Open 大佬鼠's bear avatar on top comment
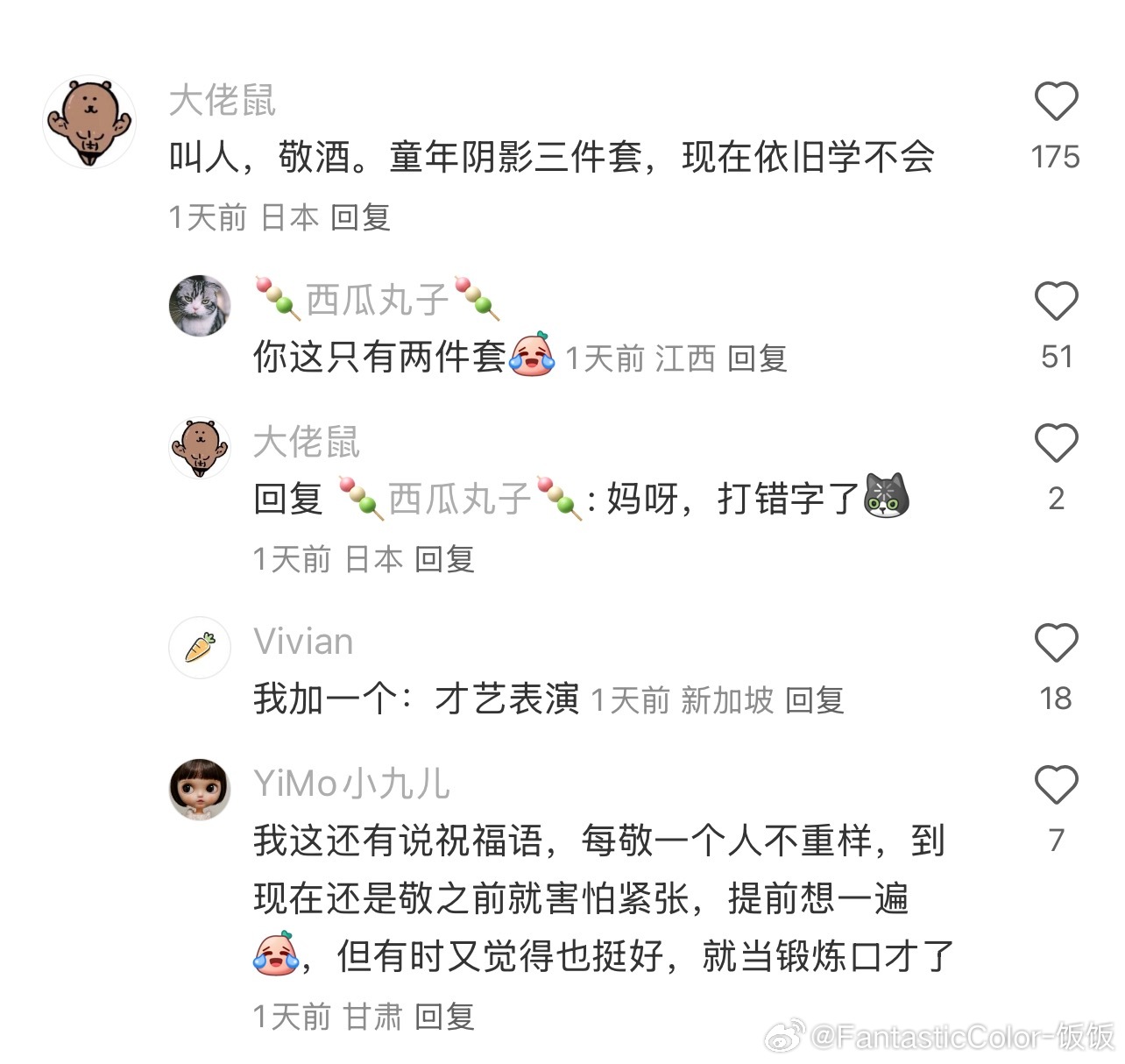1125x1064 pixels. tap(89, 122)
